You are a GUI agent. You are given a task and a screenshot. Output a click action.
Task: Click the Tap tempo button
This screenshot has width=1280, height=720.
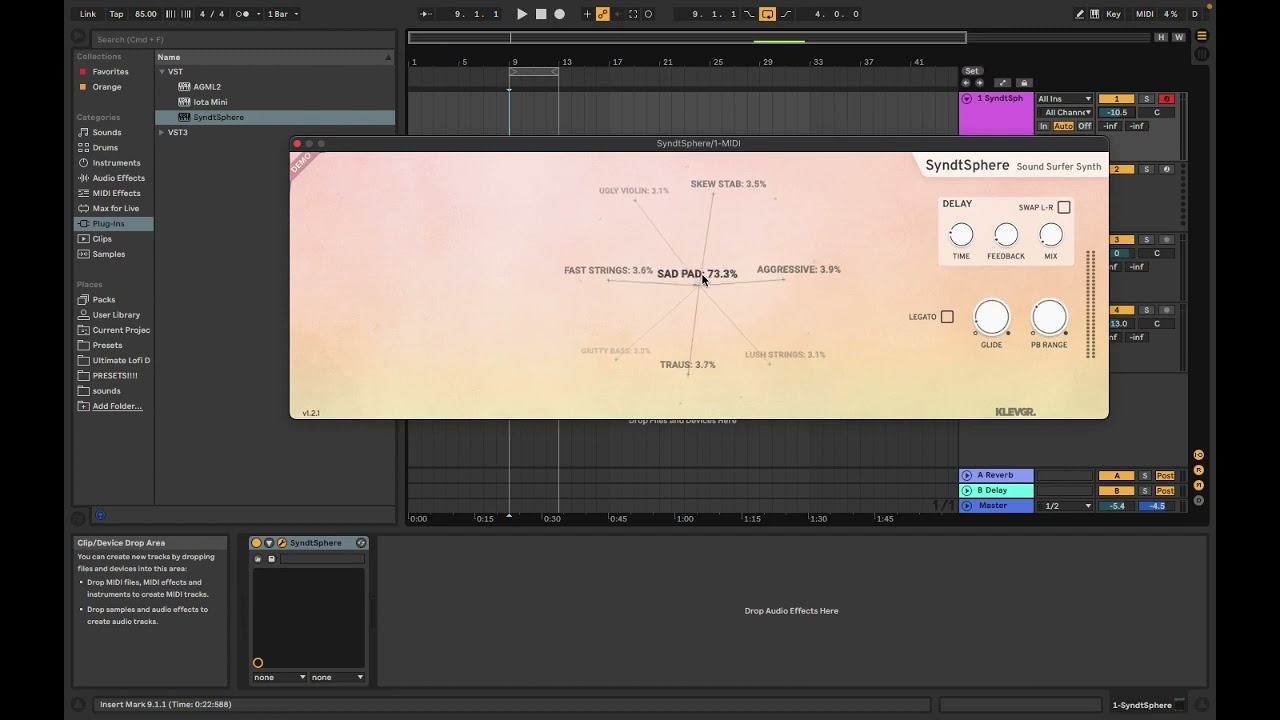(x=117, y=14)
